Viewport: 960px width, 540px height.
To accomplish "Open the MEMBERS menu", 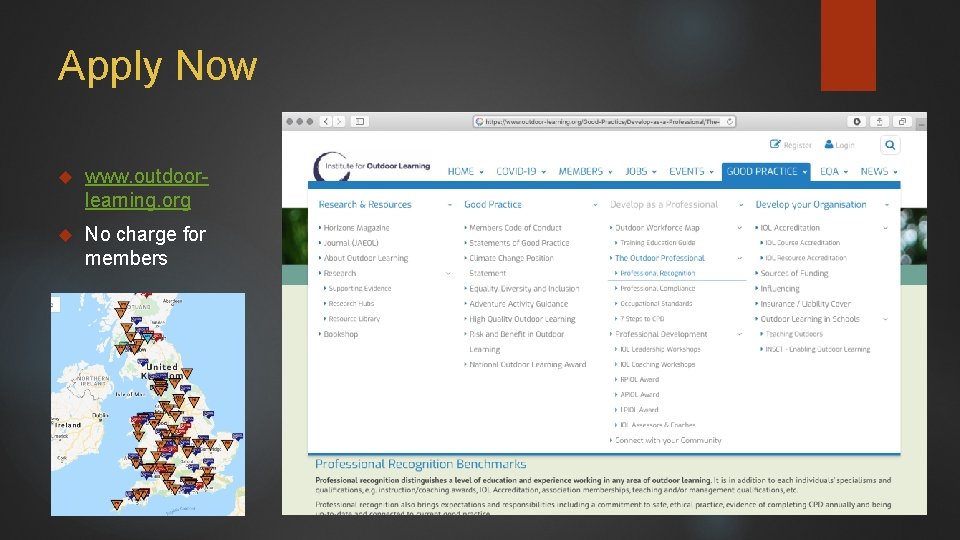I will (585, 171).
